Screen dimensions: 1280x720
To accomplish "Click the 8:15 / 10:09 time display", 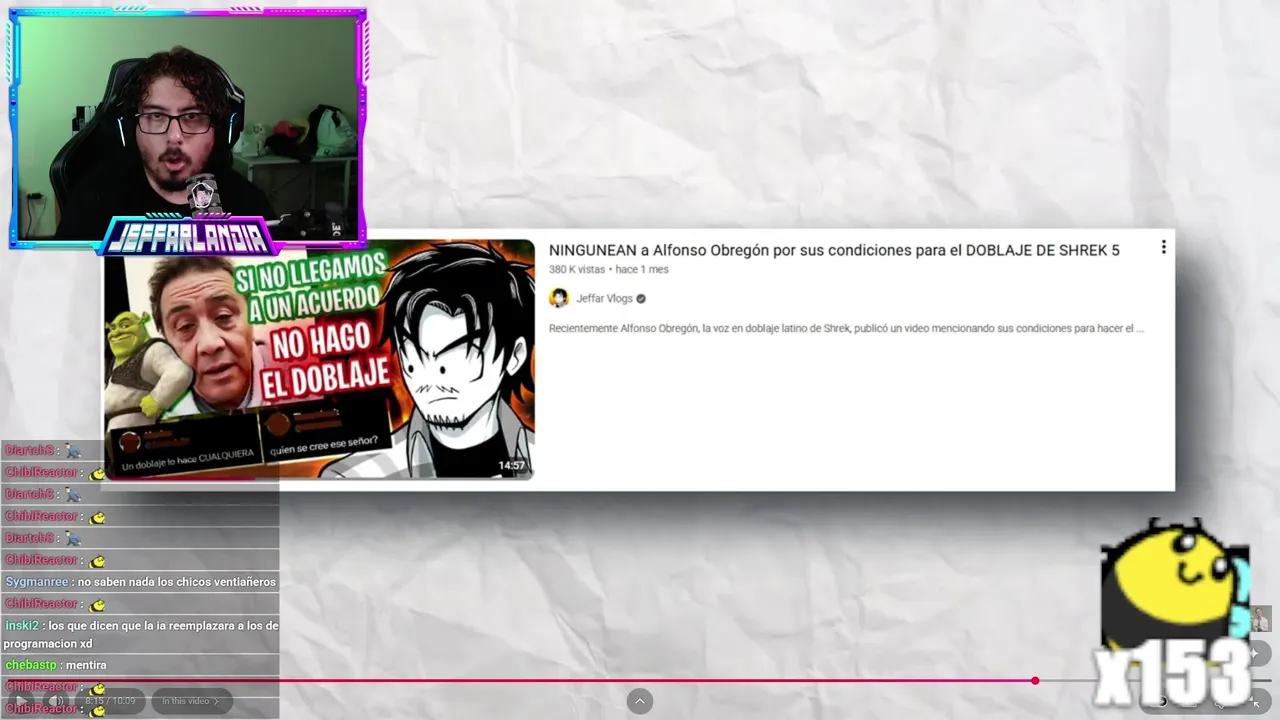I will (110, 701).
